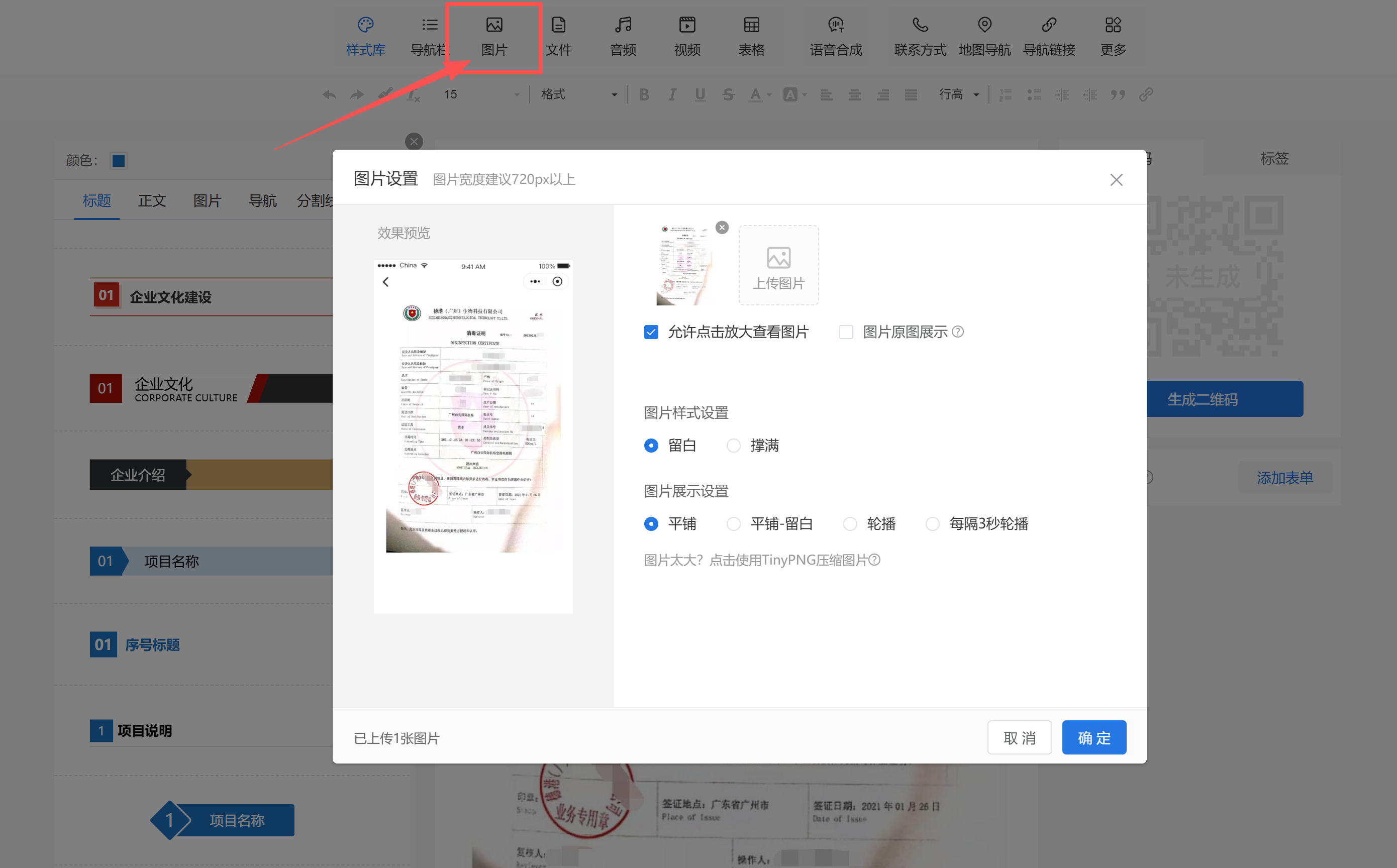Click the 确定 confirm button
1397x868 pixels.
pyautogui.click(x=1093, y=737)
